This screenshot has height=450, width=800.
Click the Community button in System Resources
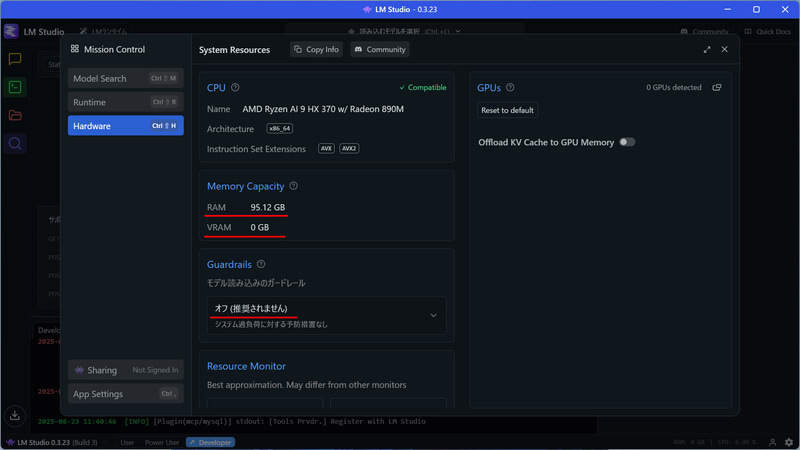click(380, 49)
